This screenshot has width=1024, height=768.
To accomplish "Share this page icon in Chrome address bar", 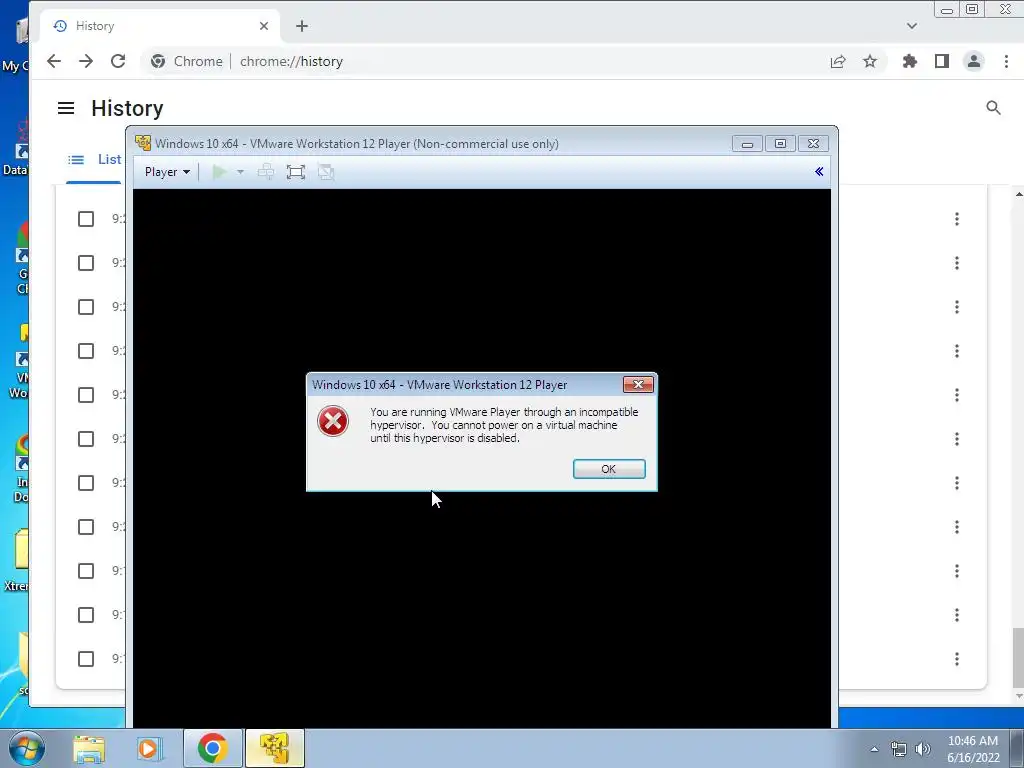I will [x=838, y=61].
